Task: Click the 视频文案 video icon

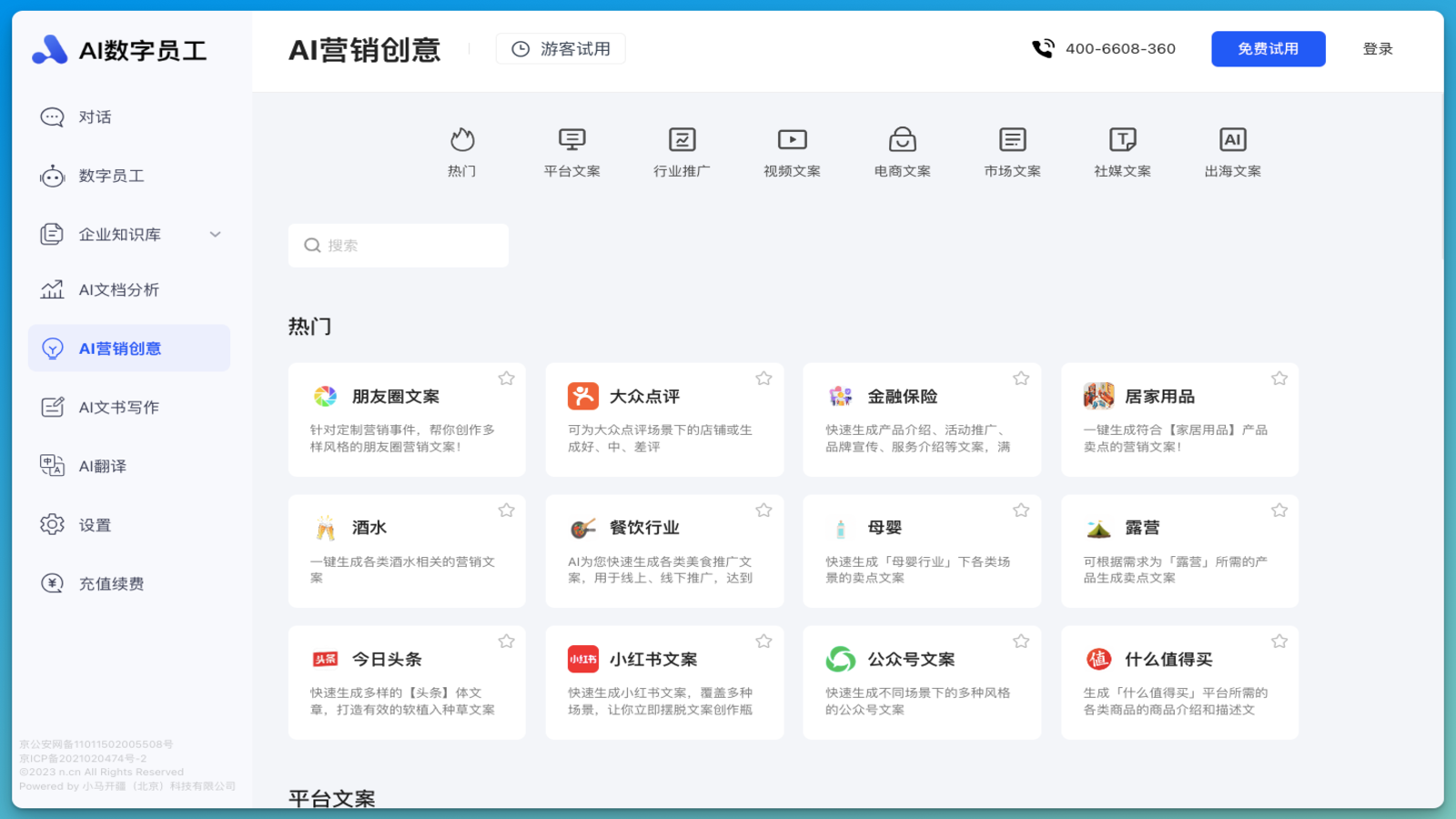Action: (x=791, y=138)
